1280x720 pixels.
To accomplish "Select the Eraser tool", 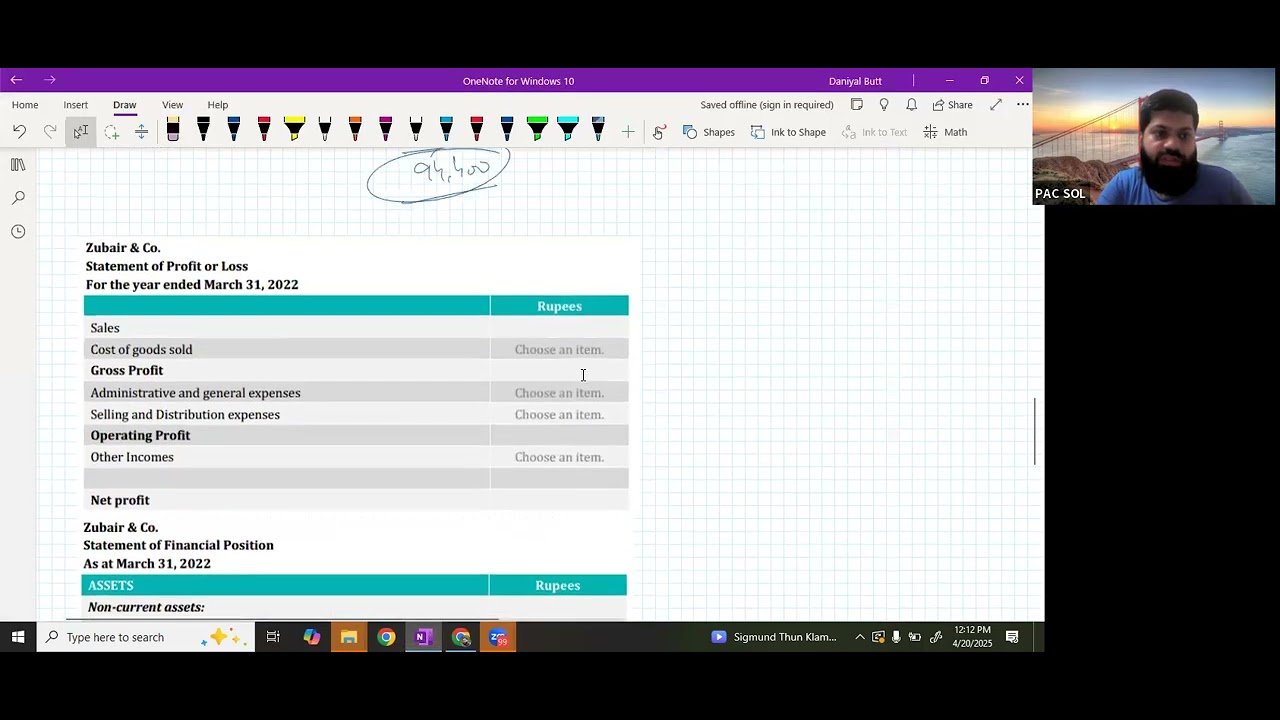I will point(173,130).
